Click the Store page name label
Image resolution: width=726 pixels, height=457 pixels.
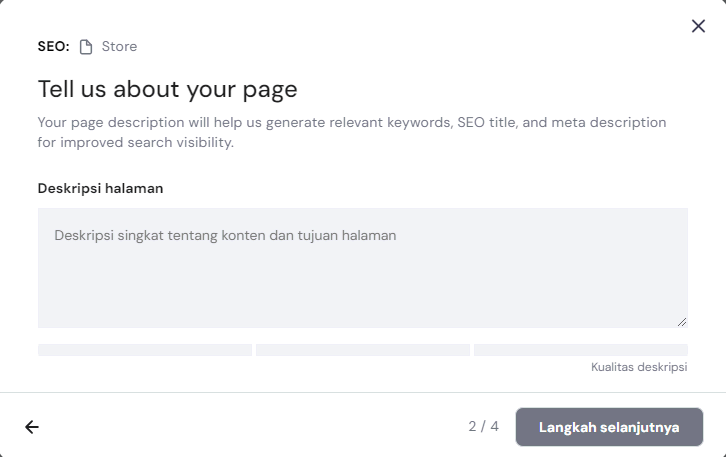119,47
